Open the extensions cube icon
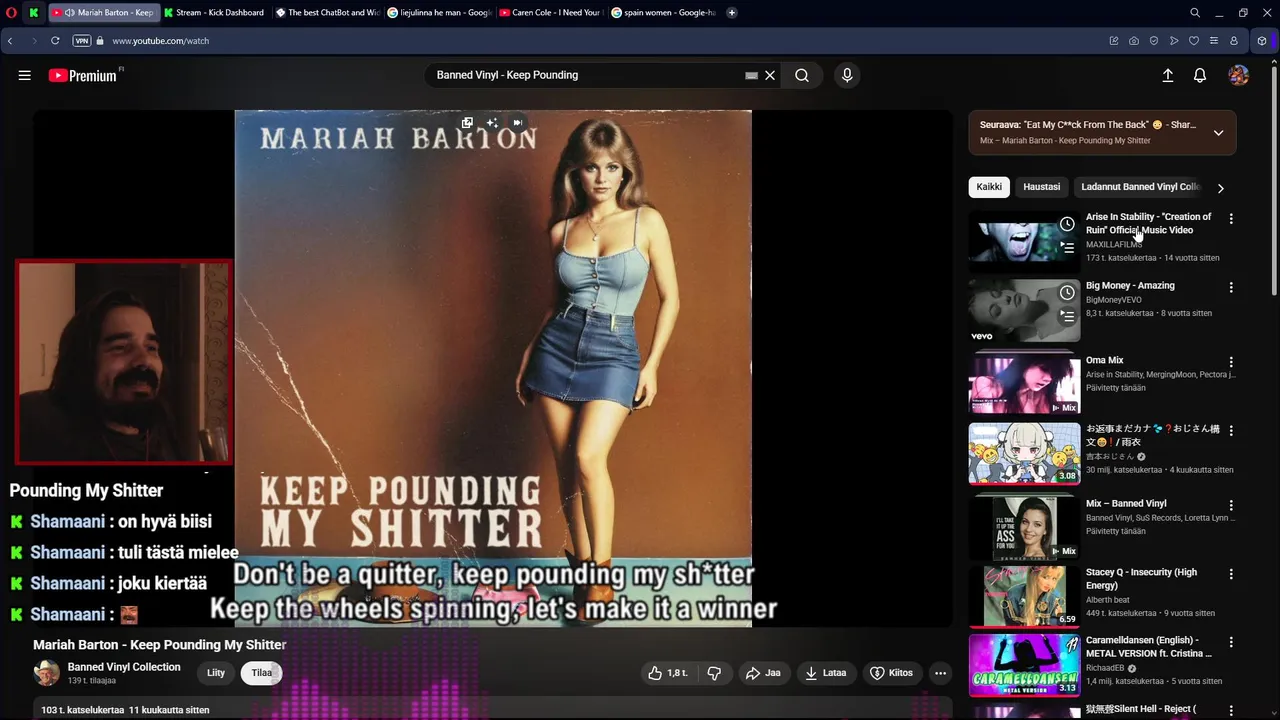The height and width of the screenshot is (720, 1280). point(1262,41)
